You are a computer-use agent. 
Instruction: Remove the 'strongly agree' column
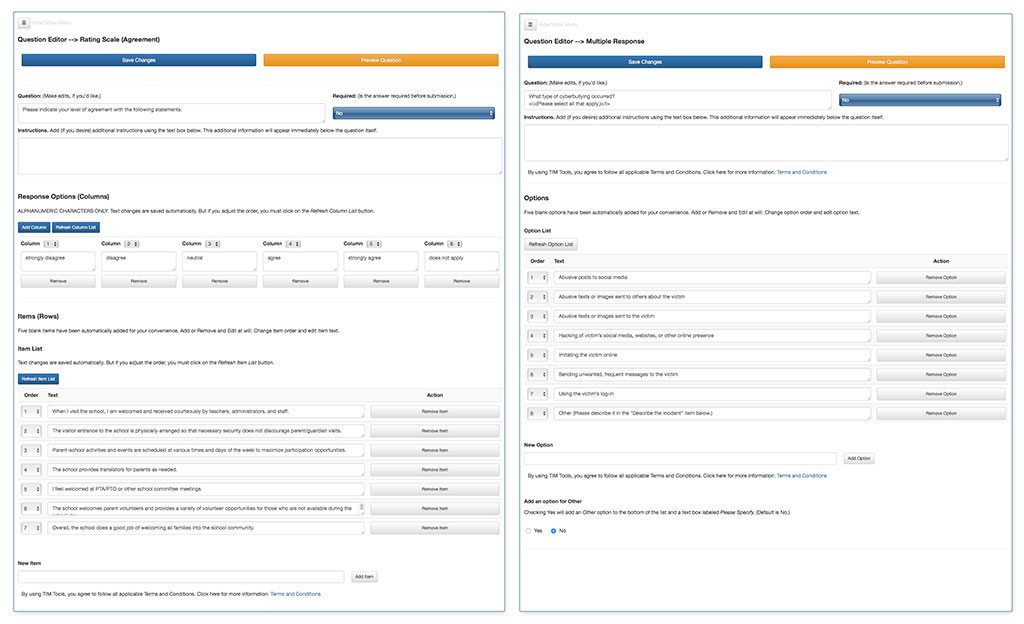381,281
